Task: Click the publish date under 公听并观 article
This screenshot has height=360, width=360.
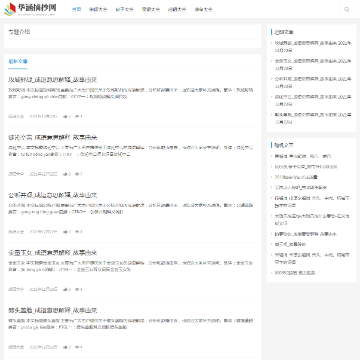Action: pyautogui.click(x=44, y=232)
